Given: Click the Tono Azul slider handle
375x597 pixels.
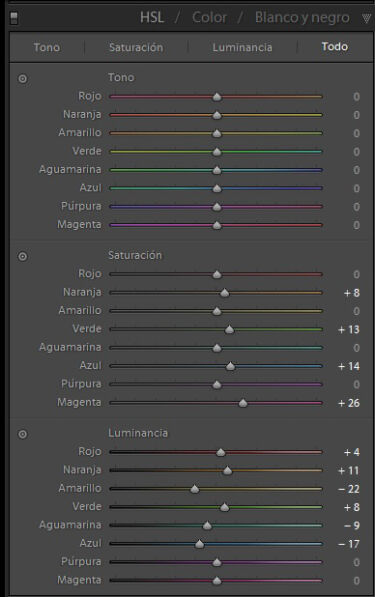Looking at the screenshot, I should [x=217, y=188].
